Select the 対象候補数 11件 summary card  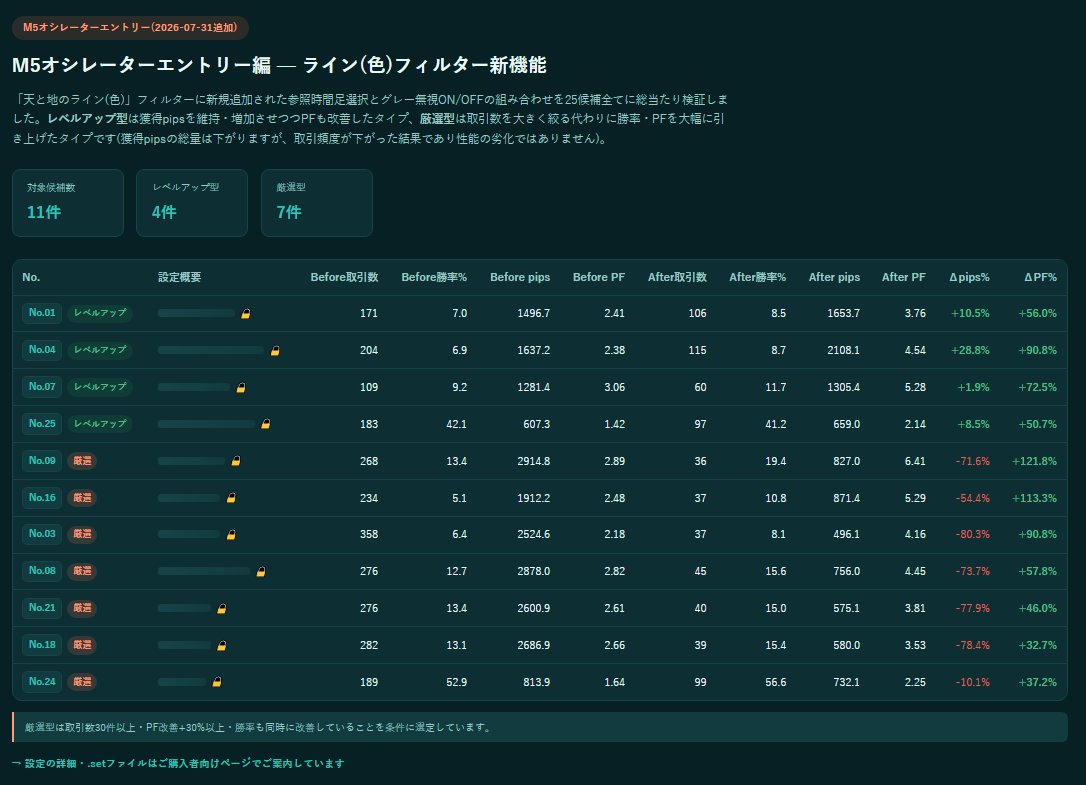(x=68, y=203)
